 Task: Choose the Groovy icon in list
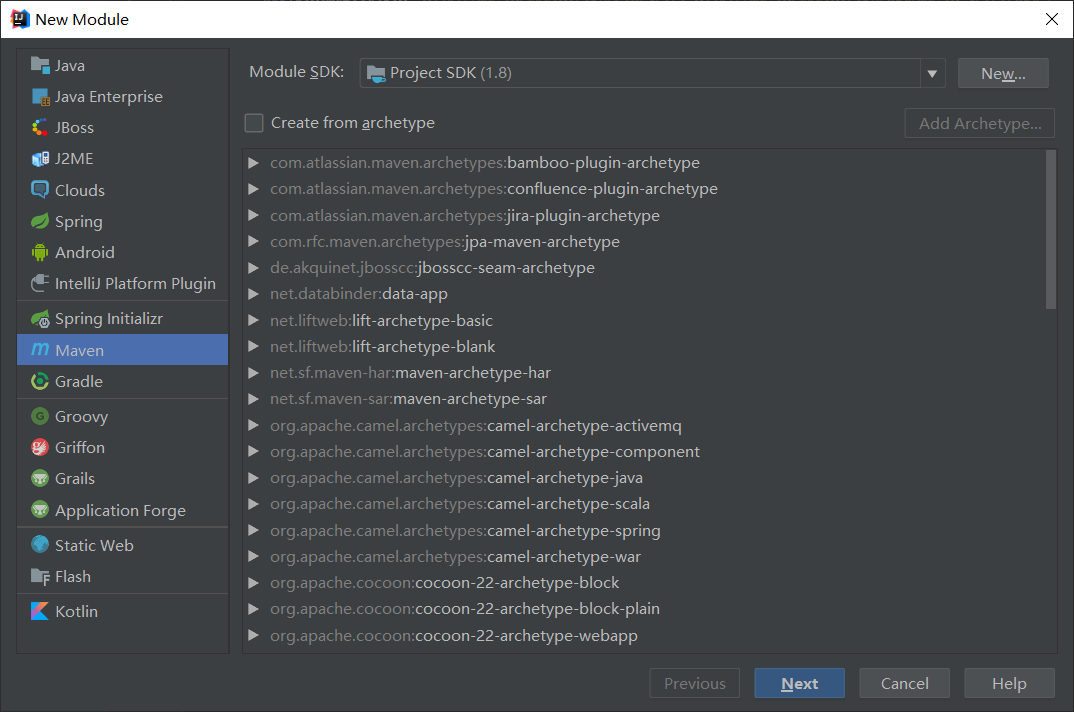tap(40, 417)
